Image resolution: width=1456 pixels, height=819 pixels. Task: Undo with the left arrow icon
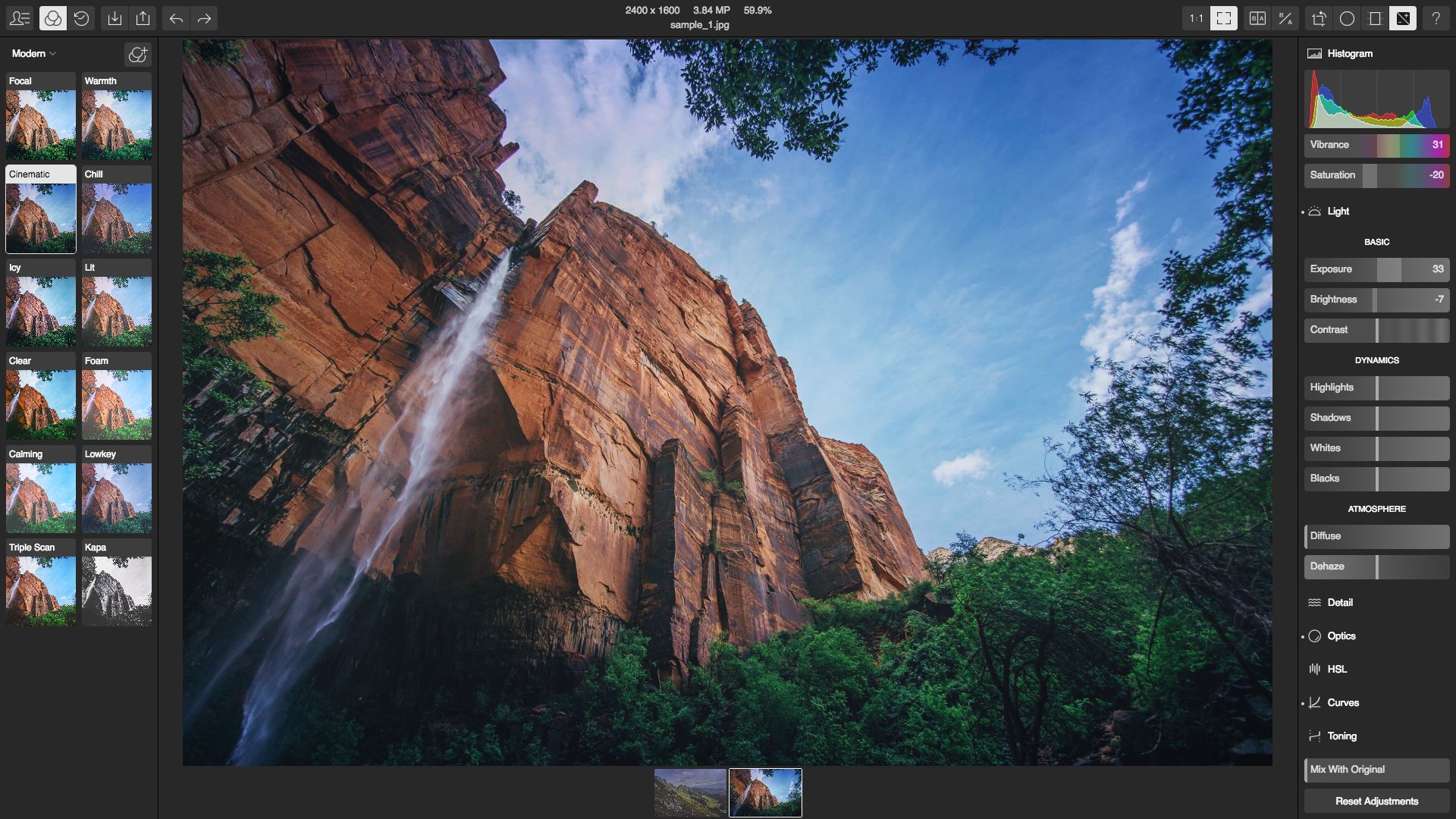pos(176,18)
